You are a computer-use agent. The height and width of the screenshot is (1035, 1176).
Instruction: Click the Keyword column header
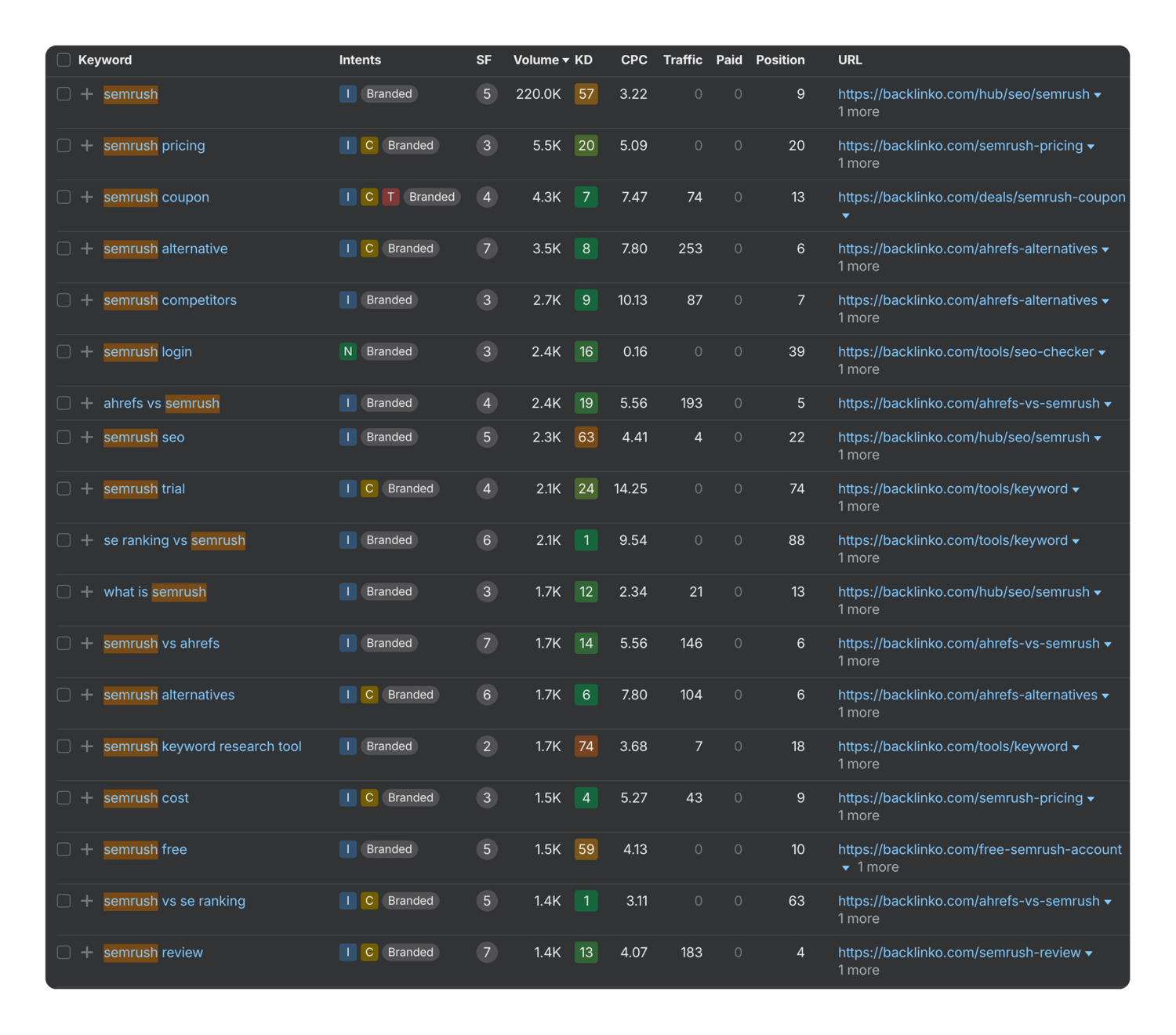point(105,60)
